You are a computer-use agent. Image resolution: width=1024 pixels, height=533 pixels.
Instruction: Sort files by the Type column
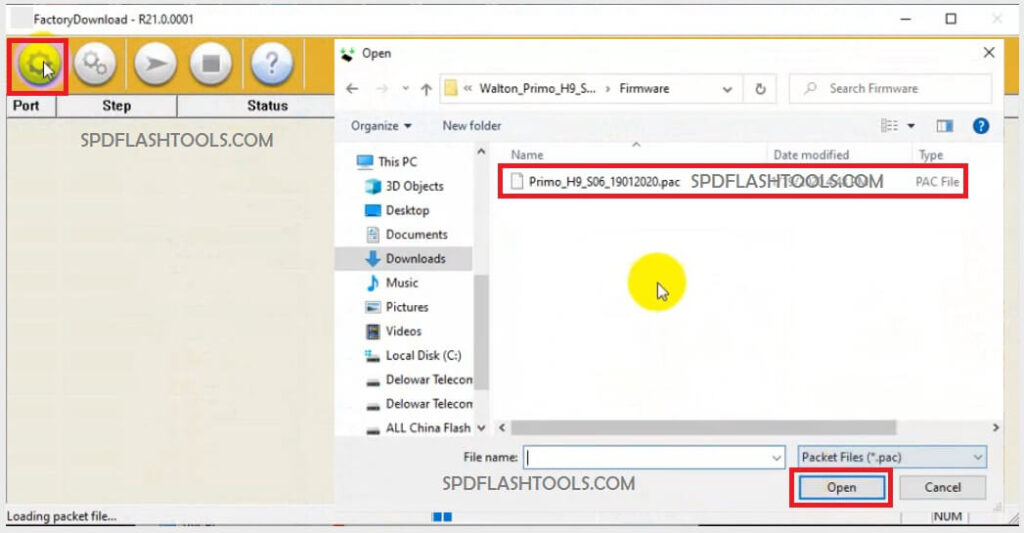pyautogui.click(x=931, y=155)
